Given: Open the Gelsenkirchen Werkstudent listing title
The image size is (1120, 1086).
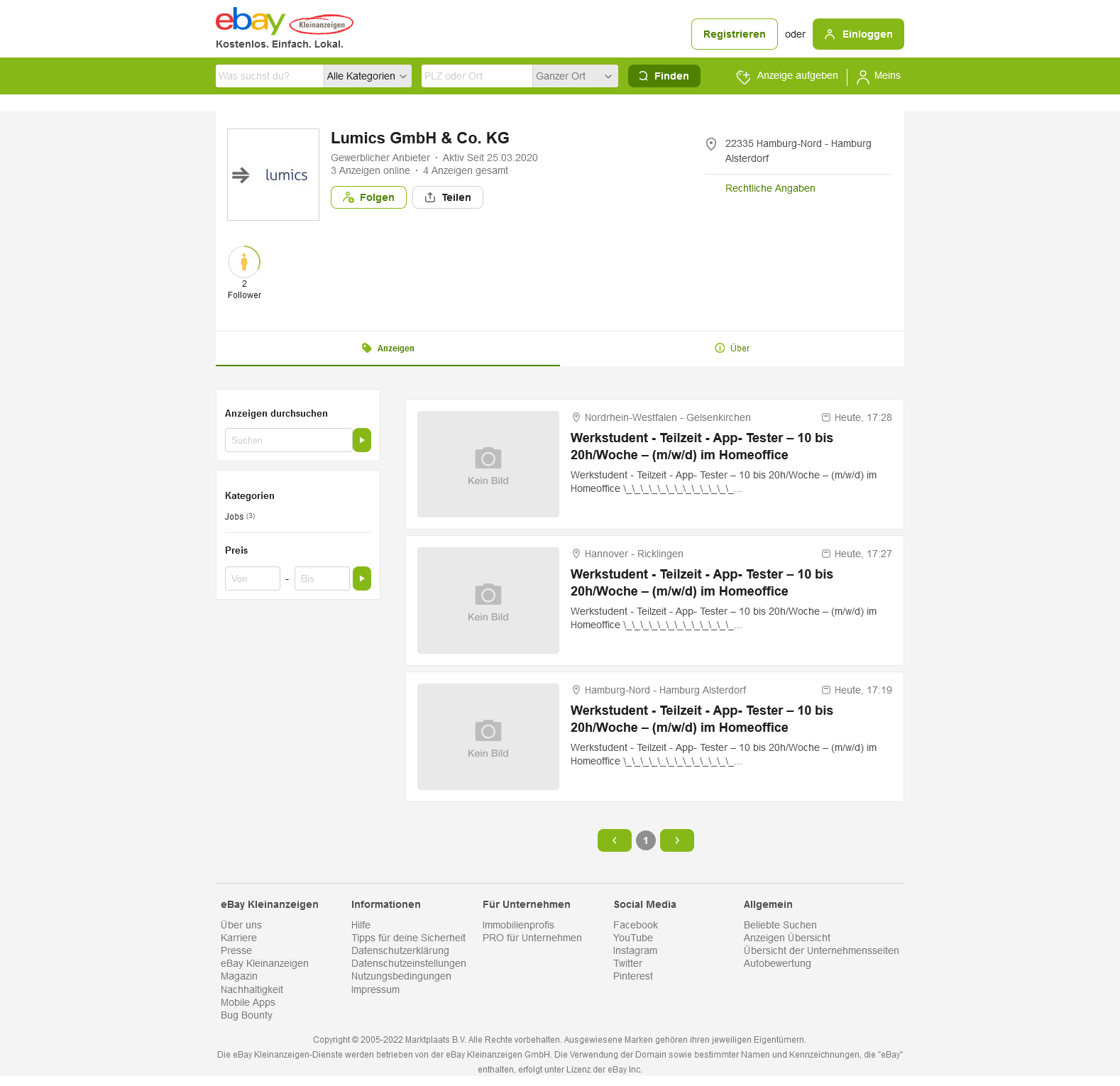Looking at the screenshot, I should pos(702,446).
